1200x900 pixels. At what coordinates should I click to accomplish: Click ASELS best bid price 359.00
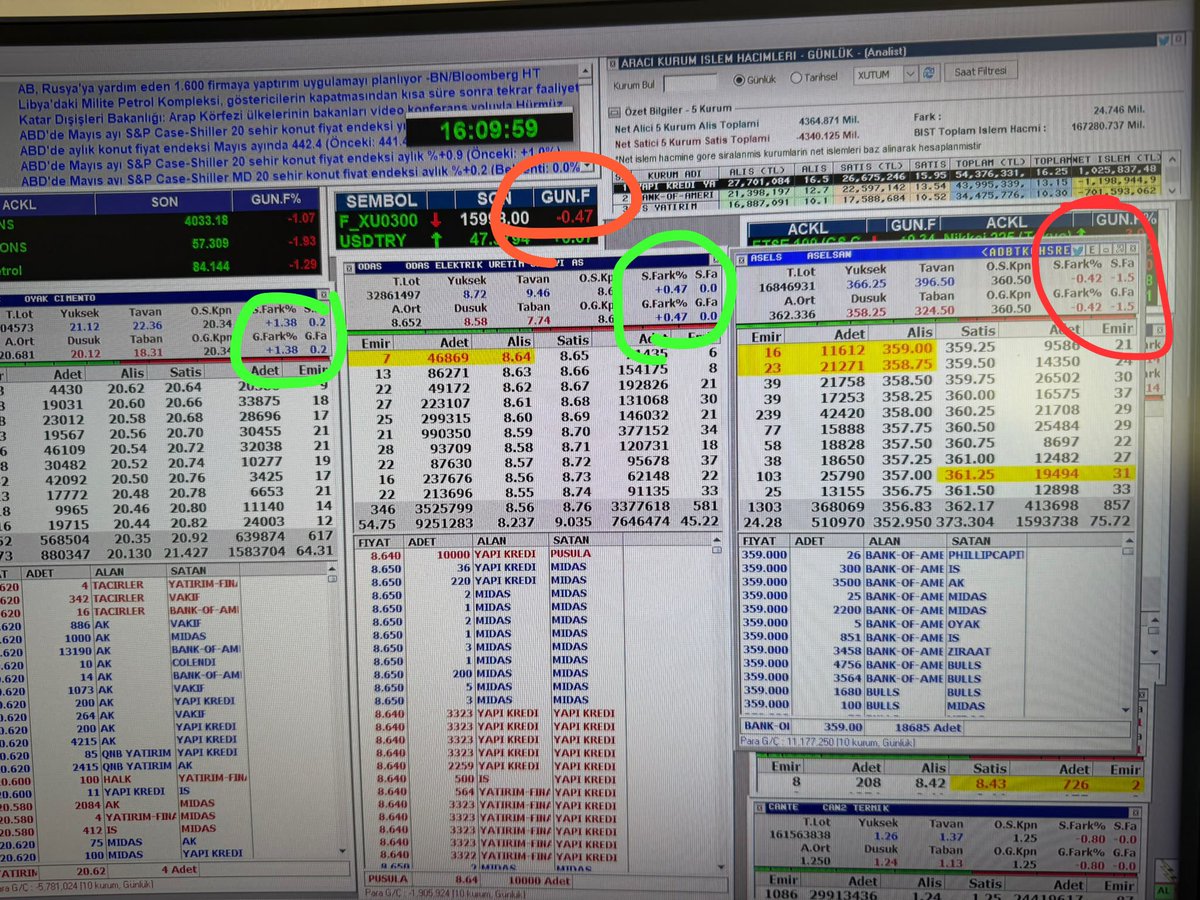[x=907, y=349]
